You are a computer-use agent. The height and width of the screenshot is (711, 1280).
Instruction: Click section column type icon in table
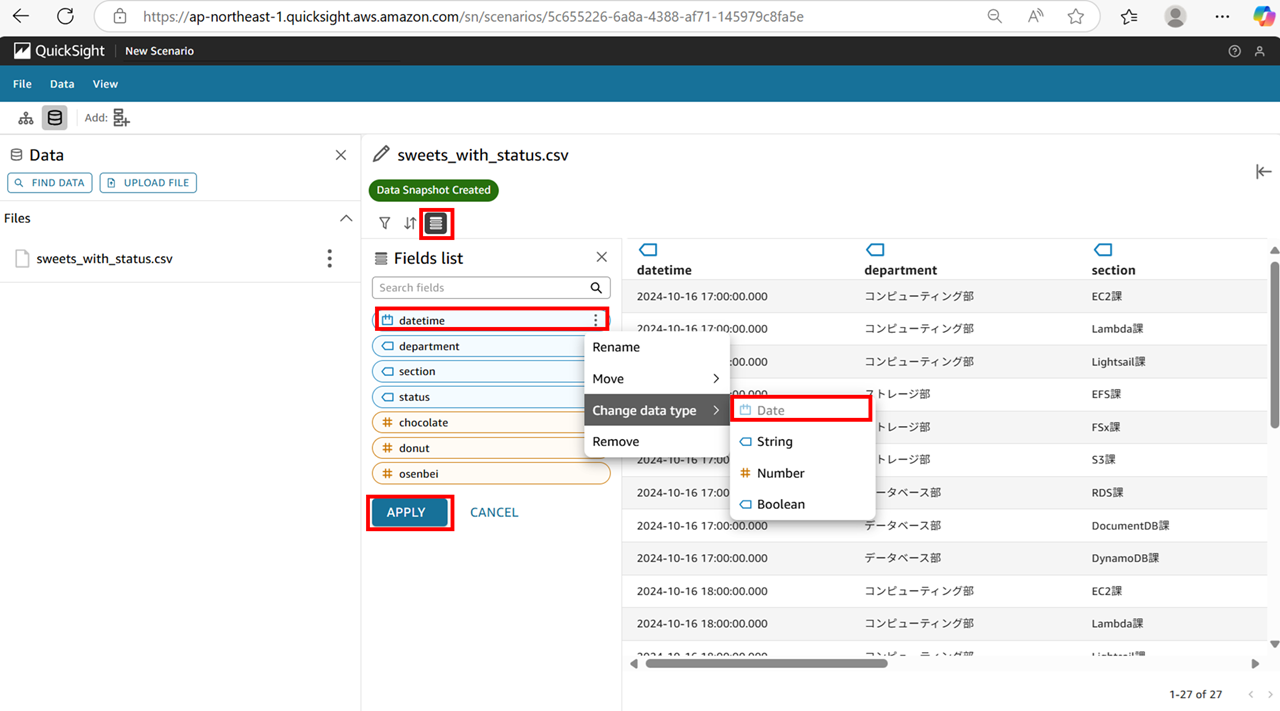point(1102,250)
